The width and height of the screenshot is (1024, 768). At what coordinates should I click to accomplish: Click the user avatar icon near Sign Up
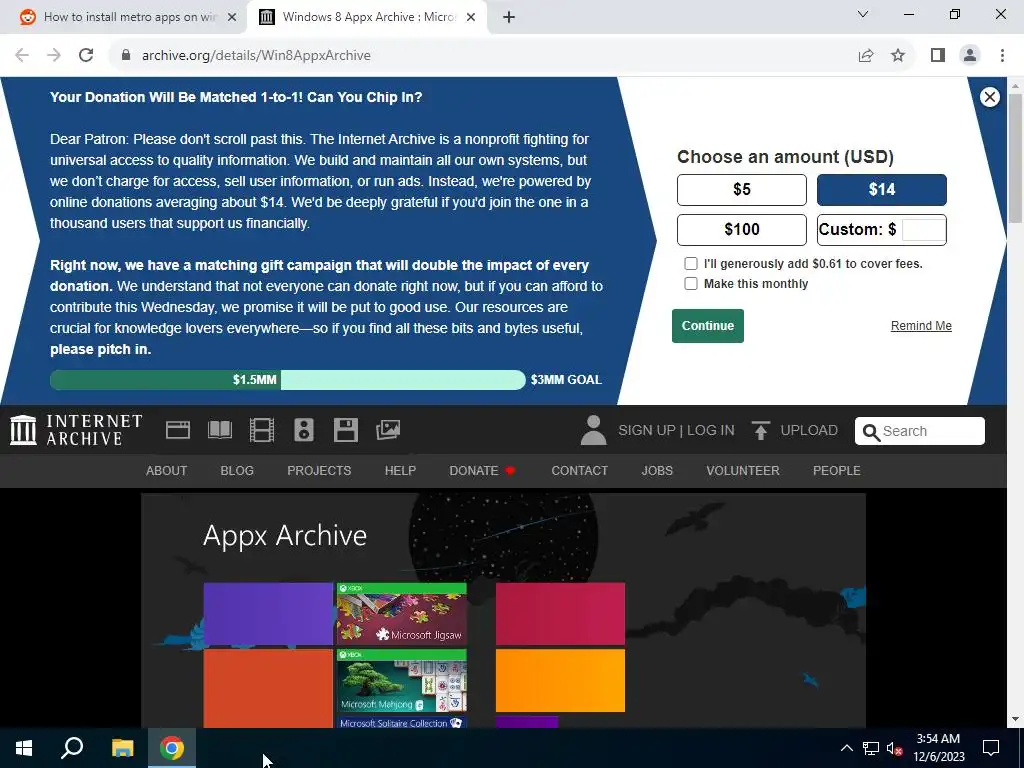(594, 430)
